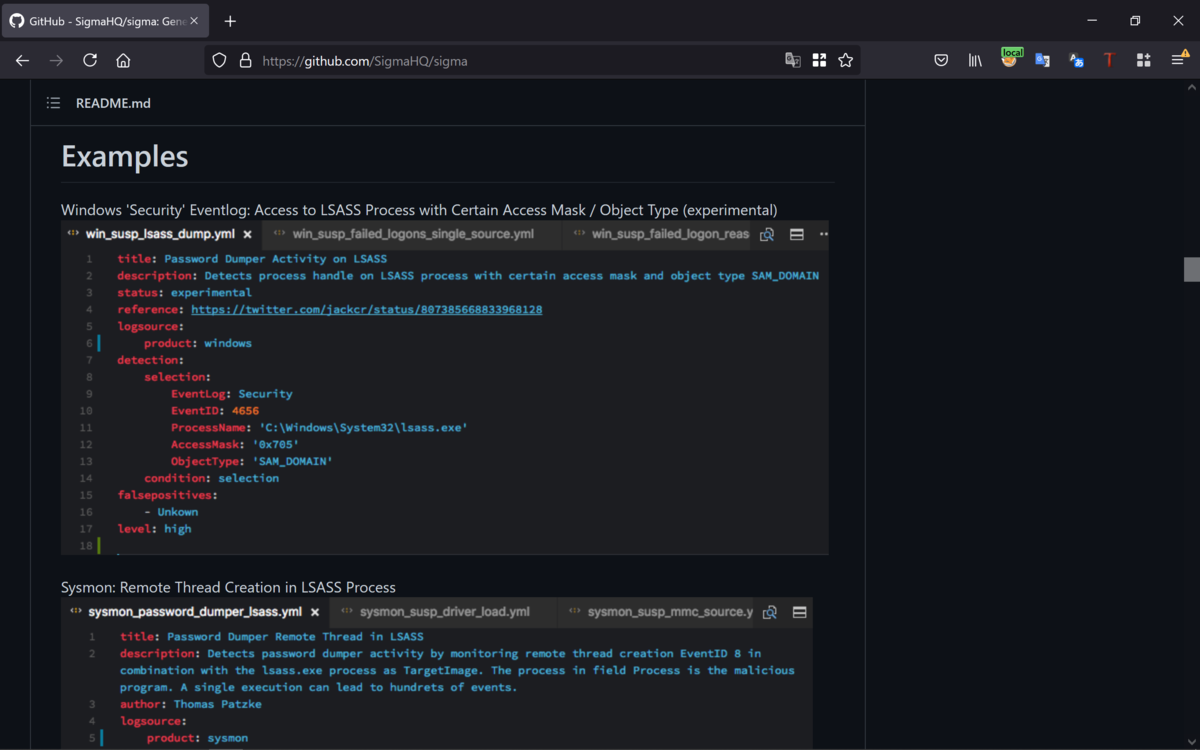Open the Firefox home page
1200x750 pixels.
tap(123, 60)
